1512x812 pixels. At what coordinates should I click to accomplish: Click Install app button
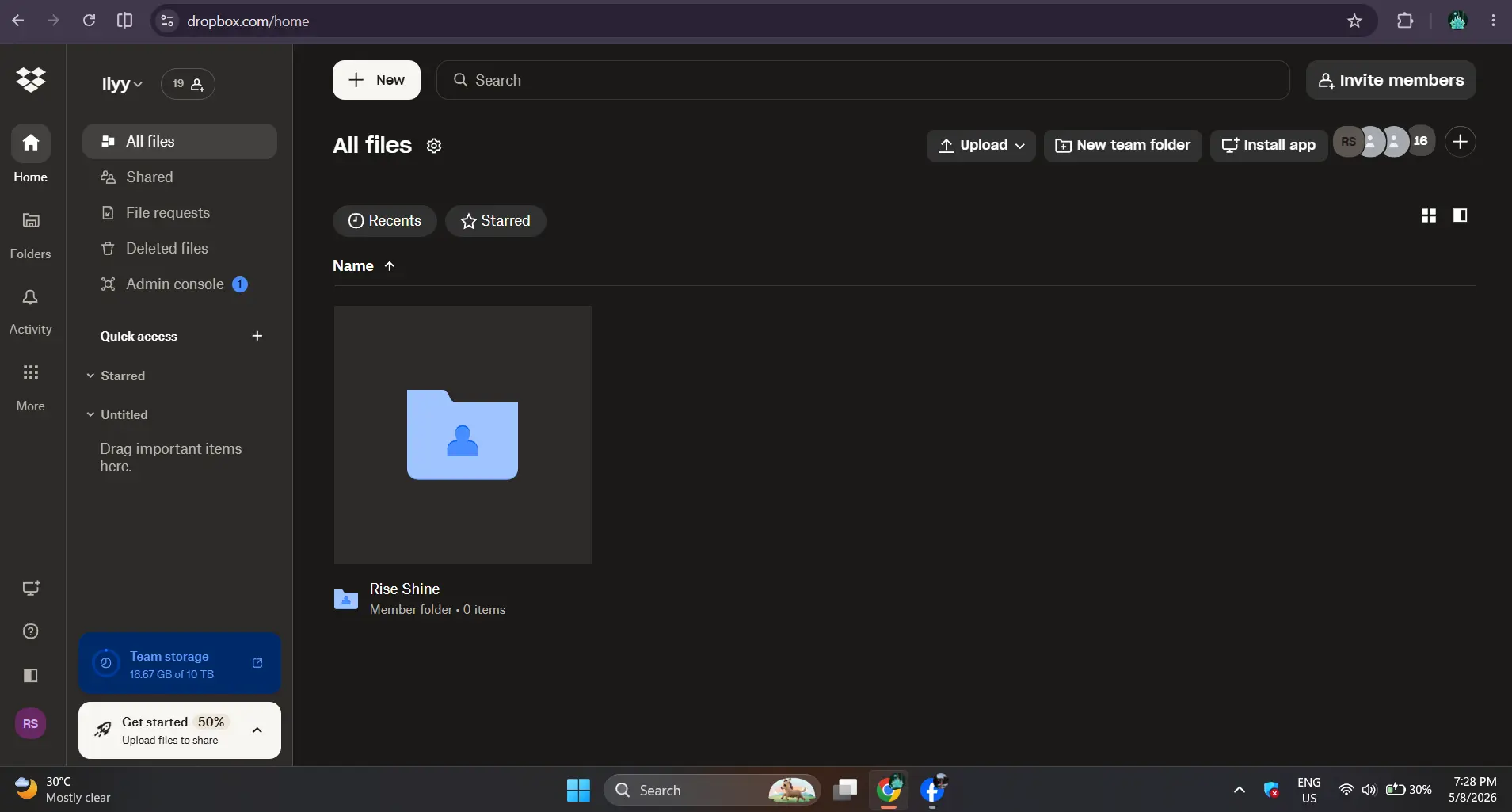point(1269,145)
